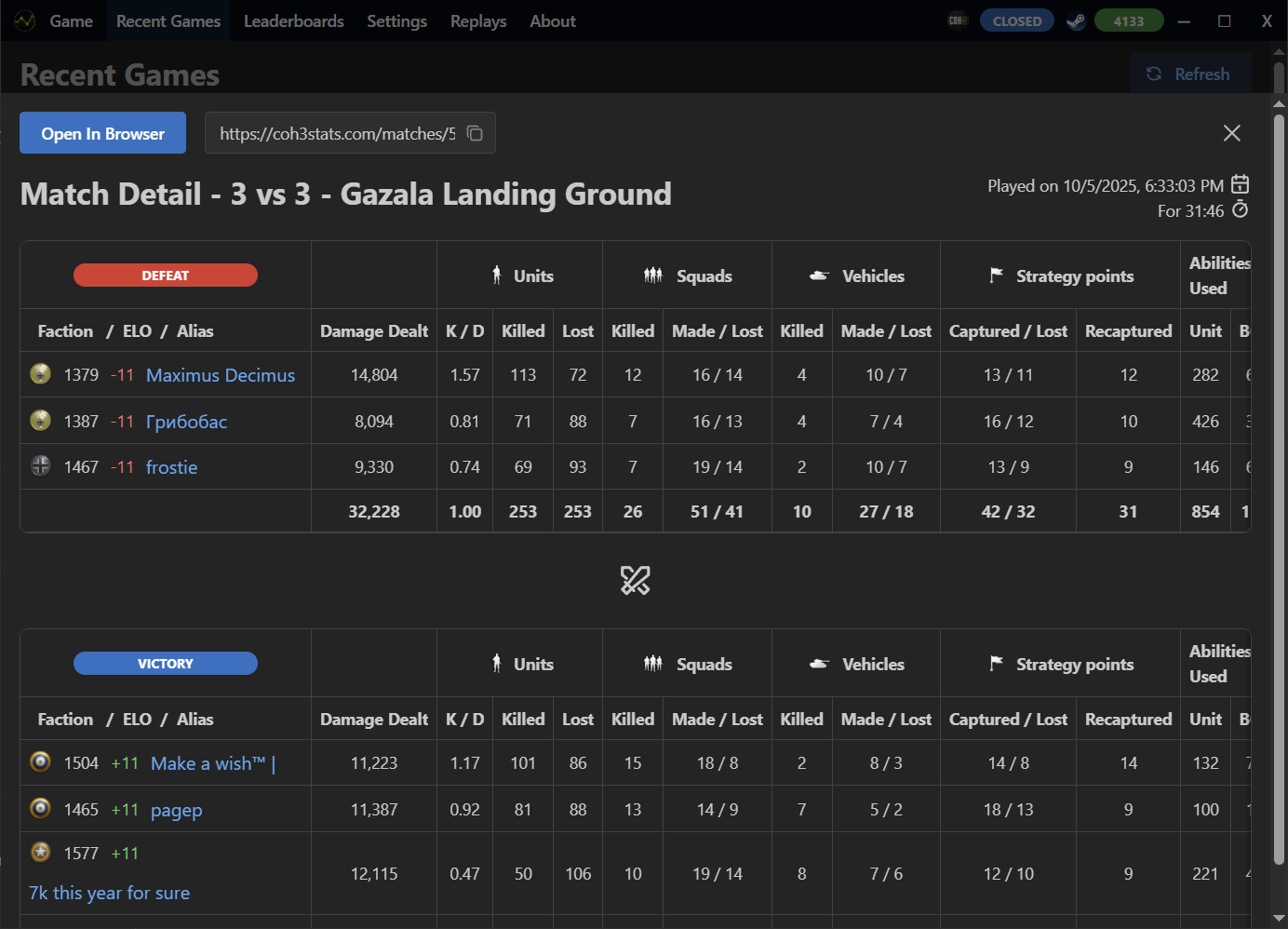1288x929 pixels.
Task: Click the Steam icon in title bar
Action: pyautogui.click(x=1075, y=21)
